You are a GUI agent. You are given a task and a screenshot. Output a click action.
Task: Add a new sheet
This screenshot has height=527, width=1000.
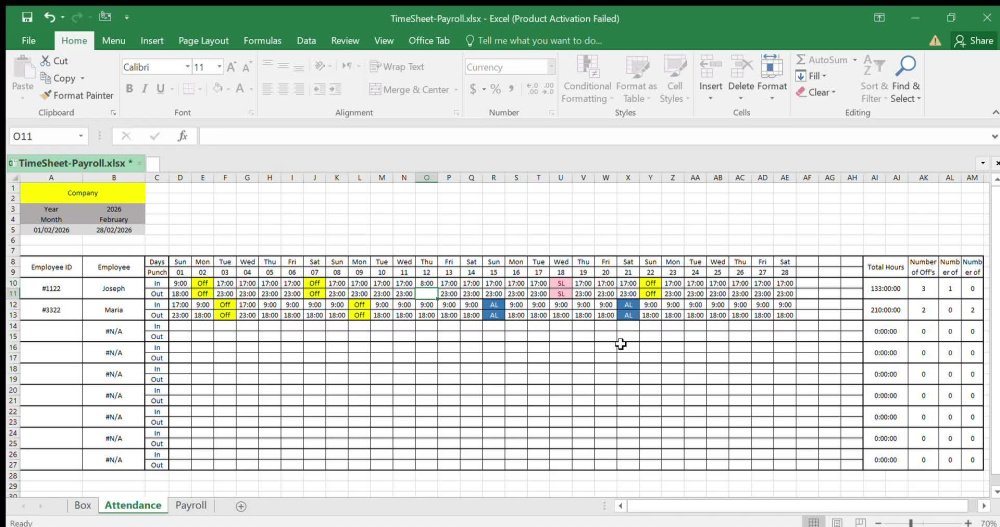point(240,506)
